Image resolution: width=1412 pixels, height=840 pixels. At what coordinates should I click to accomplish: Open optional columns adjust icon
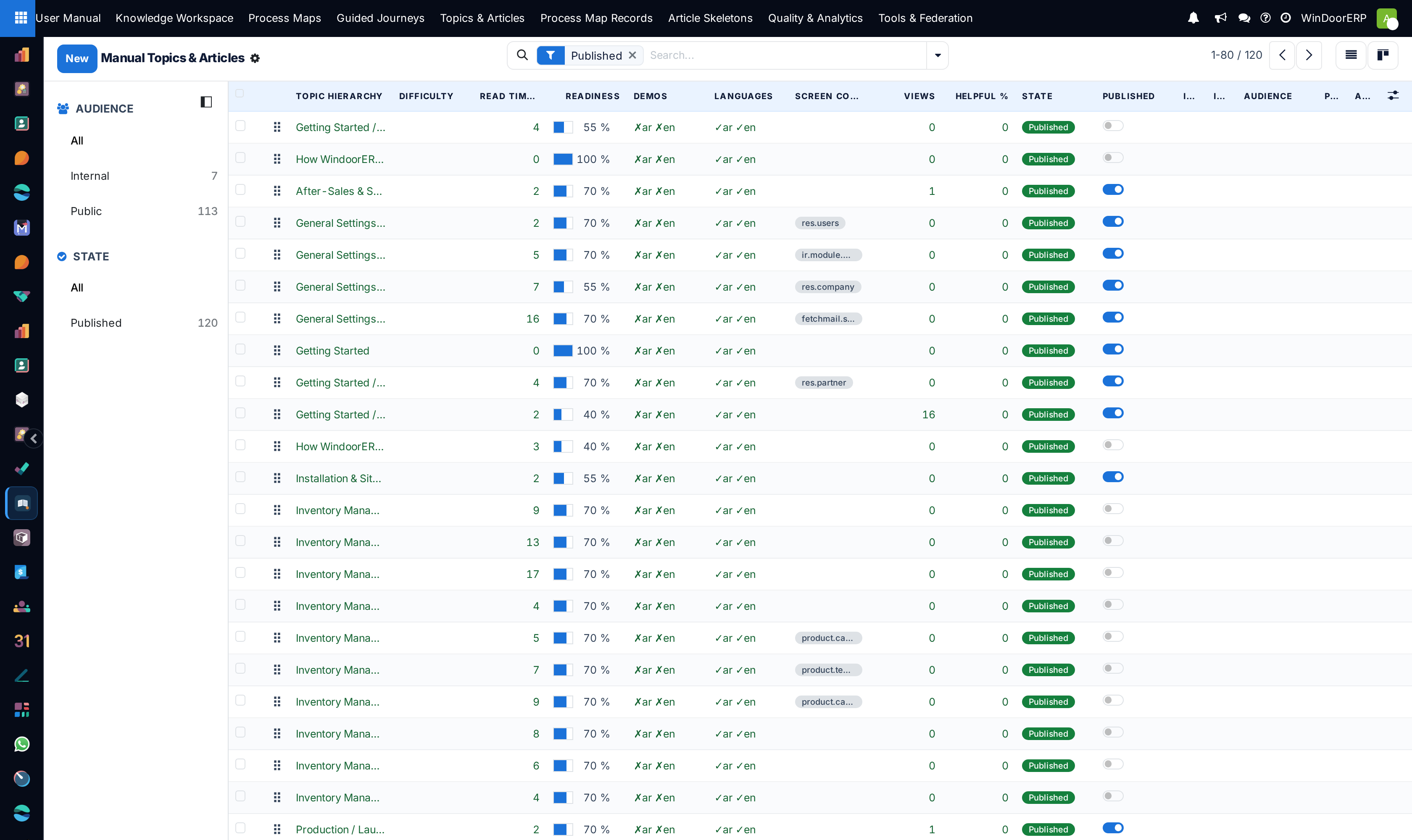[1393, 96]
